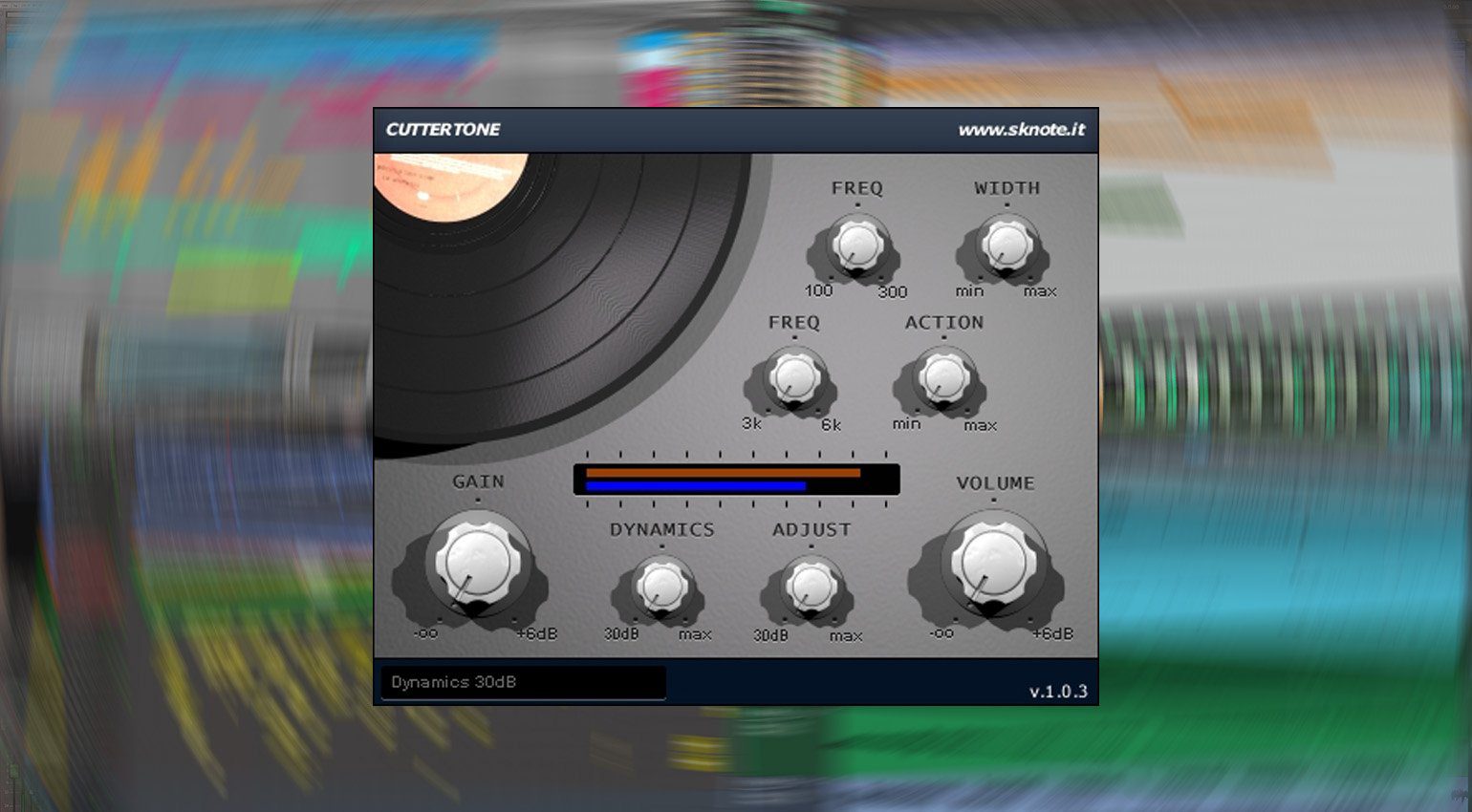Click the 'max' mark under the WIDTH knob

(1040, 291)
